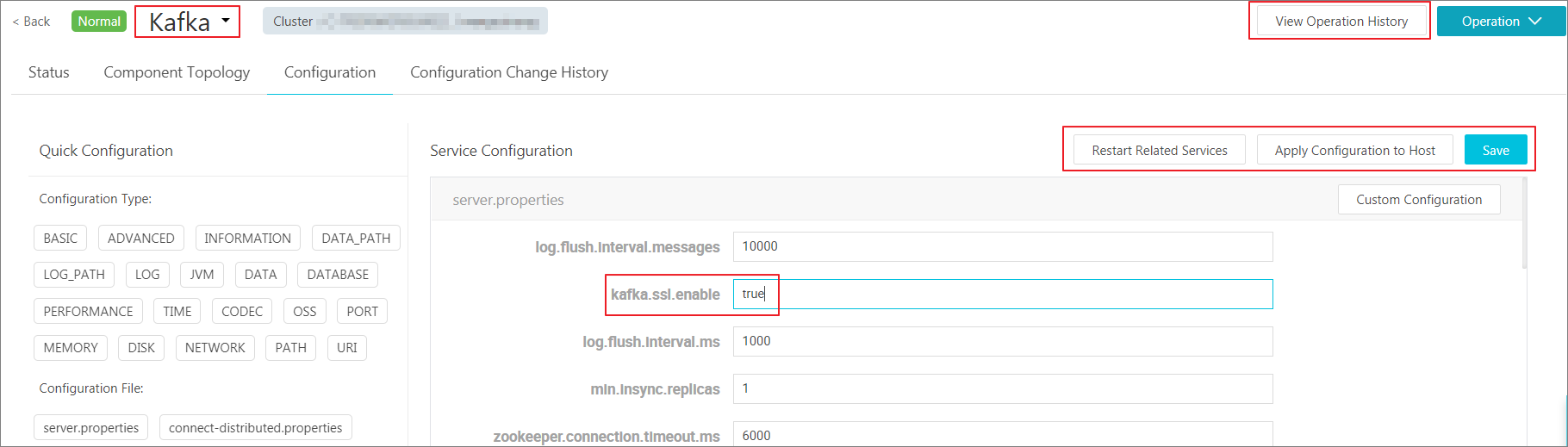Edit zookeeper.connection.timeout.ms value field
The width and height of the screenshot is (1568, 447).
[1003, 433]
